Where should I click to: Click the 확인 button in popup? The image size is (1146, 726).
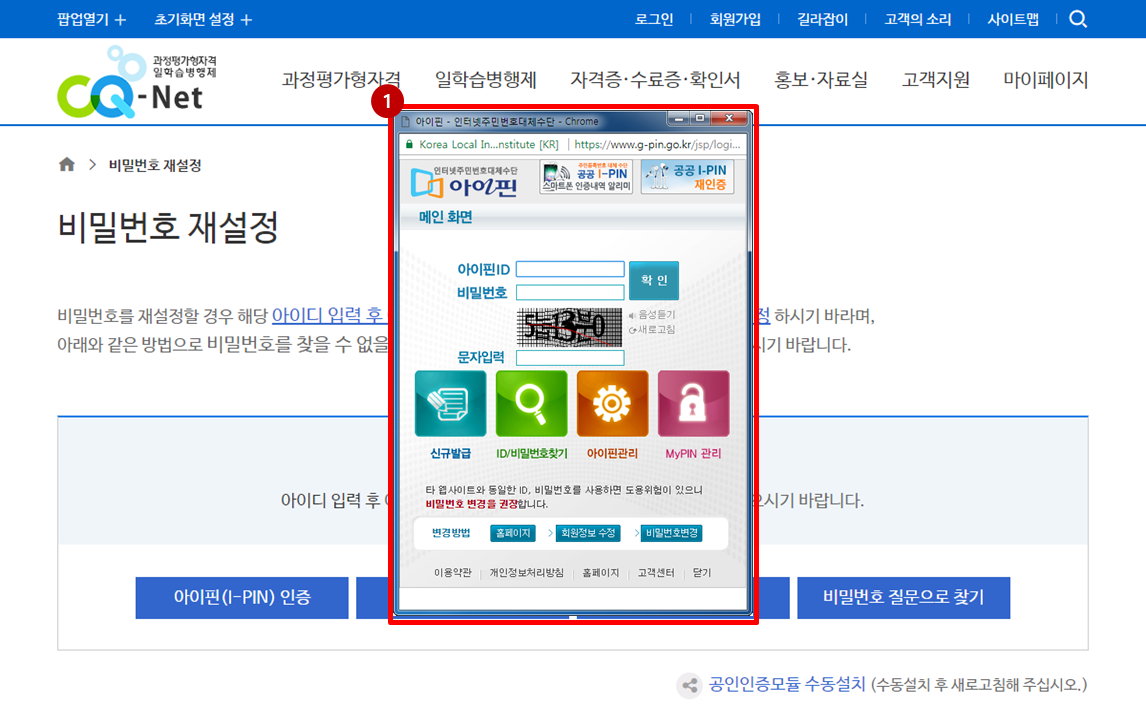point(654,280)
